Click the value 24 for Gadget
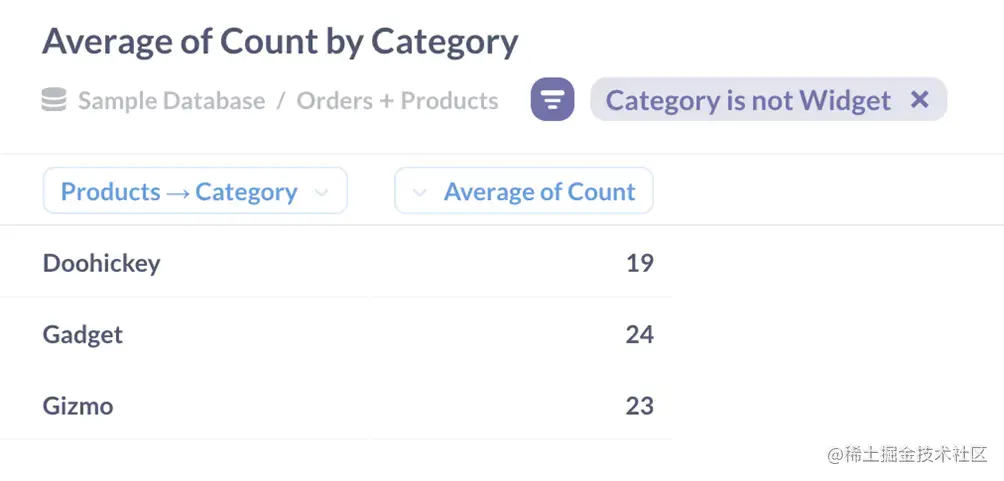 coord(639,335)
